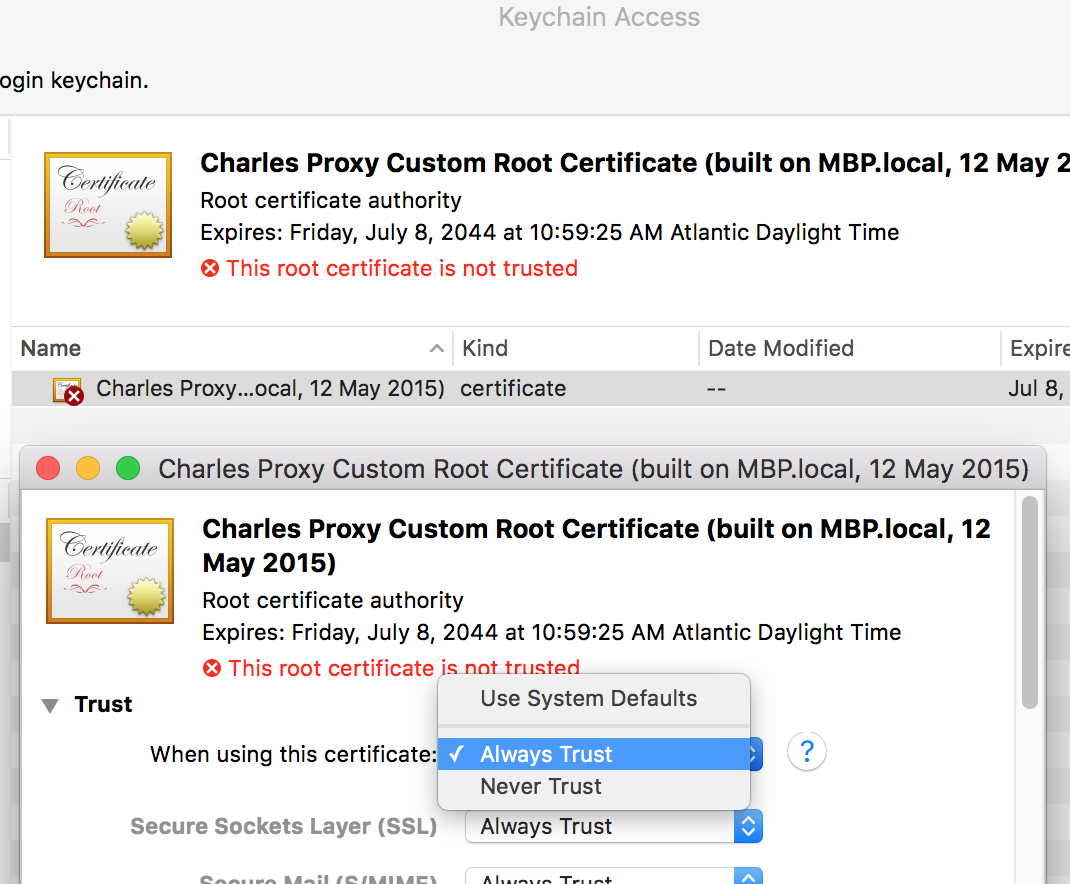The width and height of the screenshot is (1070, 884).
Task: Click the Expires date line in the dialog
Action: pos(551,632)
